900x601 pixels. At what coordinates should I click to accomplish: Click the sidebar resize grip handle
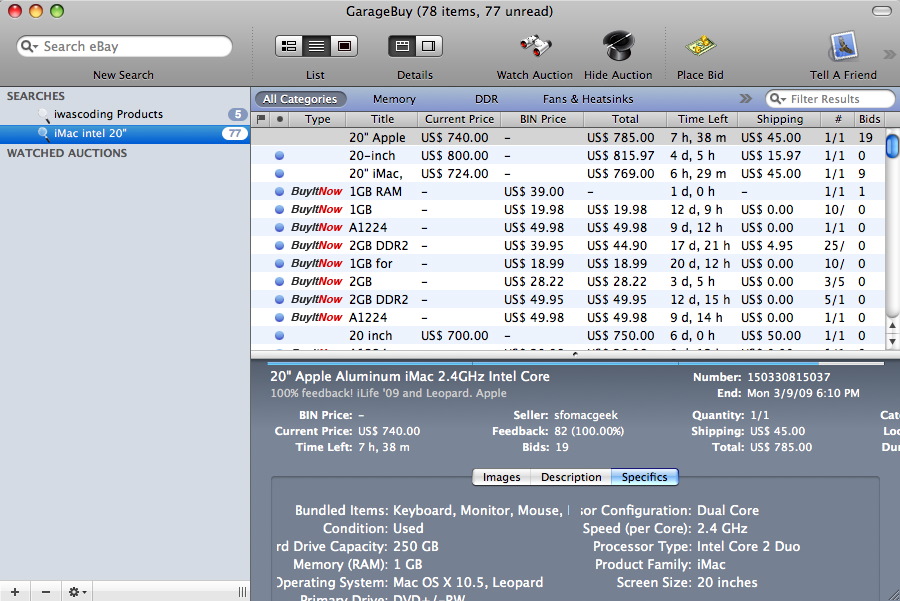[242, 592]
